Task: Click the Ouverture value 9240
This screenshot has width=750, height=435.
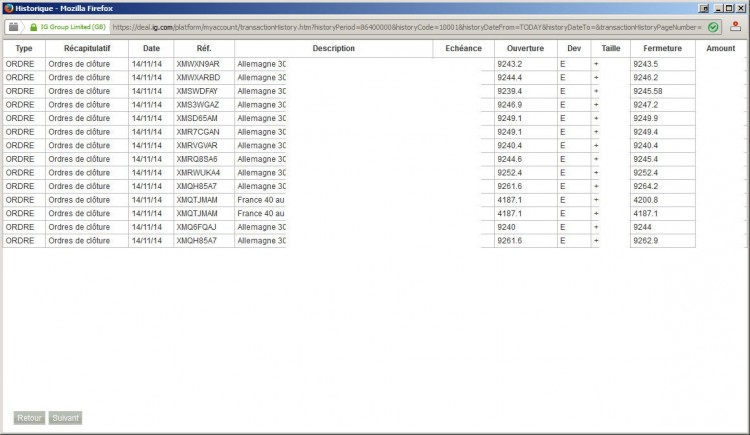Action: (506, 227)
